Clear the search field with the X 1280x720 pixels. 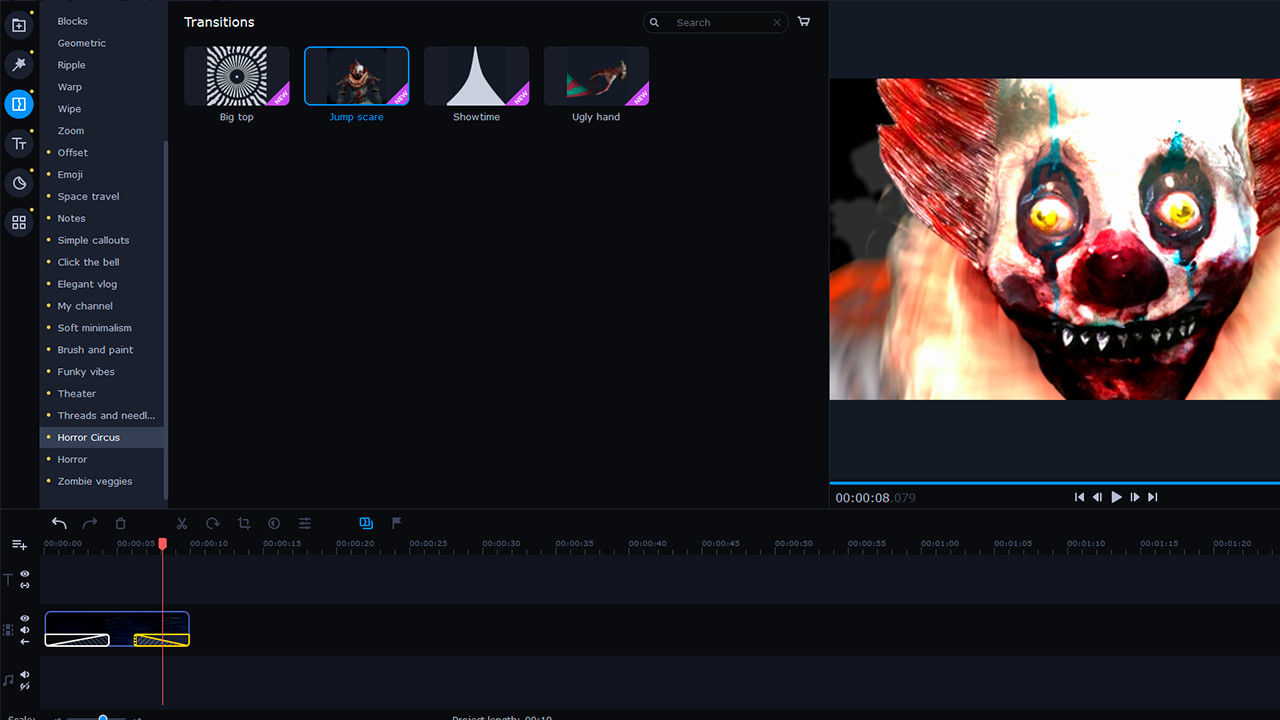[x=777, y=22]
